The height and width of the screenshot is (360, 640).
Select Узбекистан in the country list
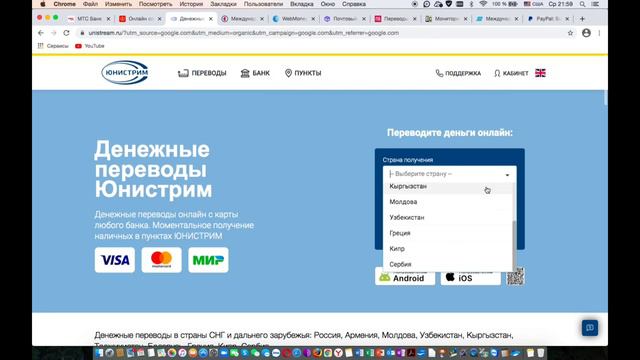[x=447, y=217]
